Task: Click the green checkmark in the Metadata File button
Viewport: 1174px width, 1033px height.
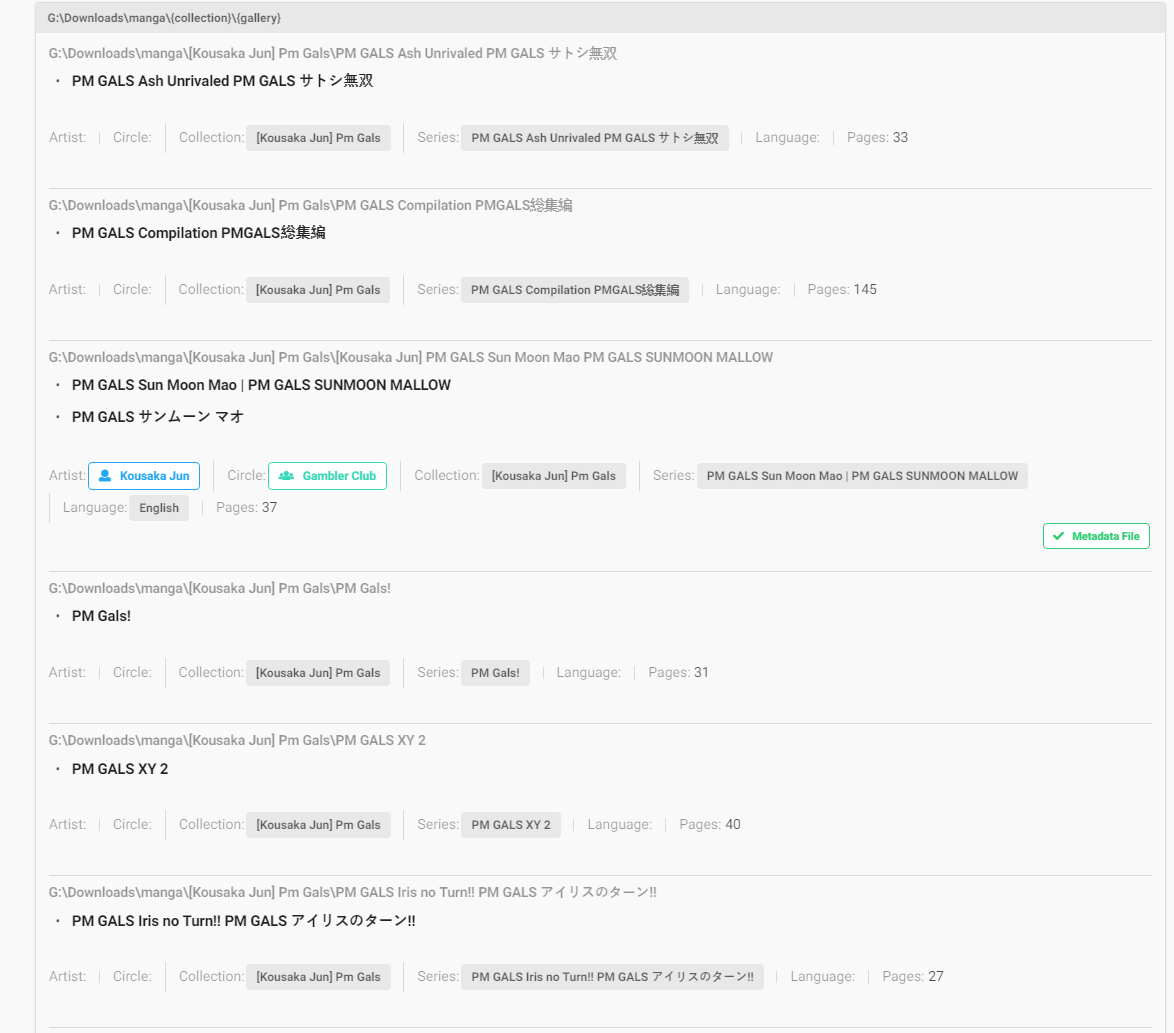Action: (1059, 535)
